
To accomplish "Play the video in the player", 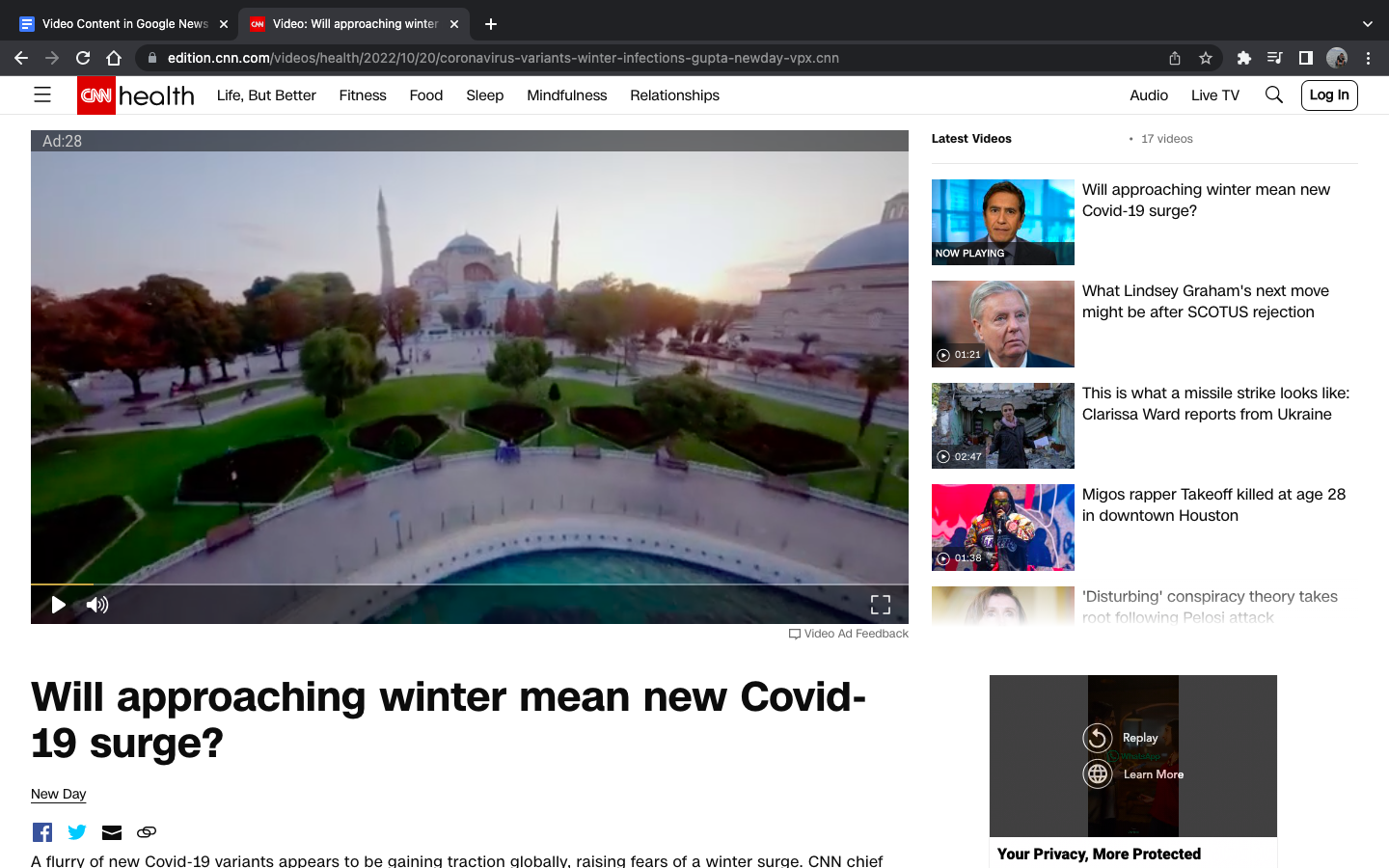I will coord(58,605).
